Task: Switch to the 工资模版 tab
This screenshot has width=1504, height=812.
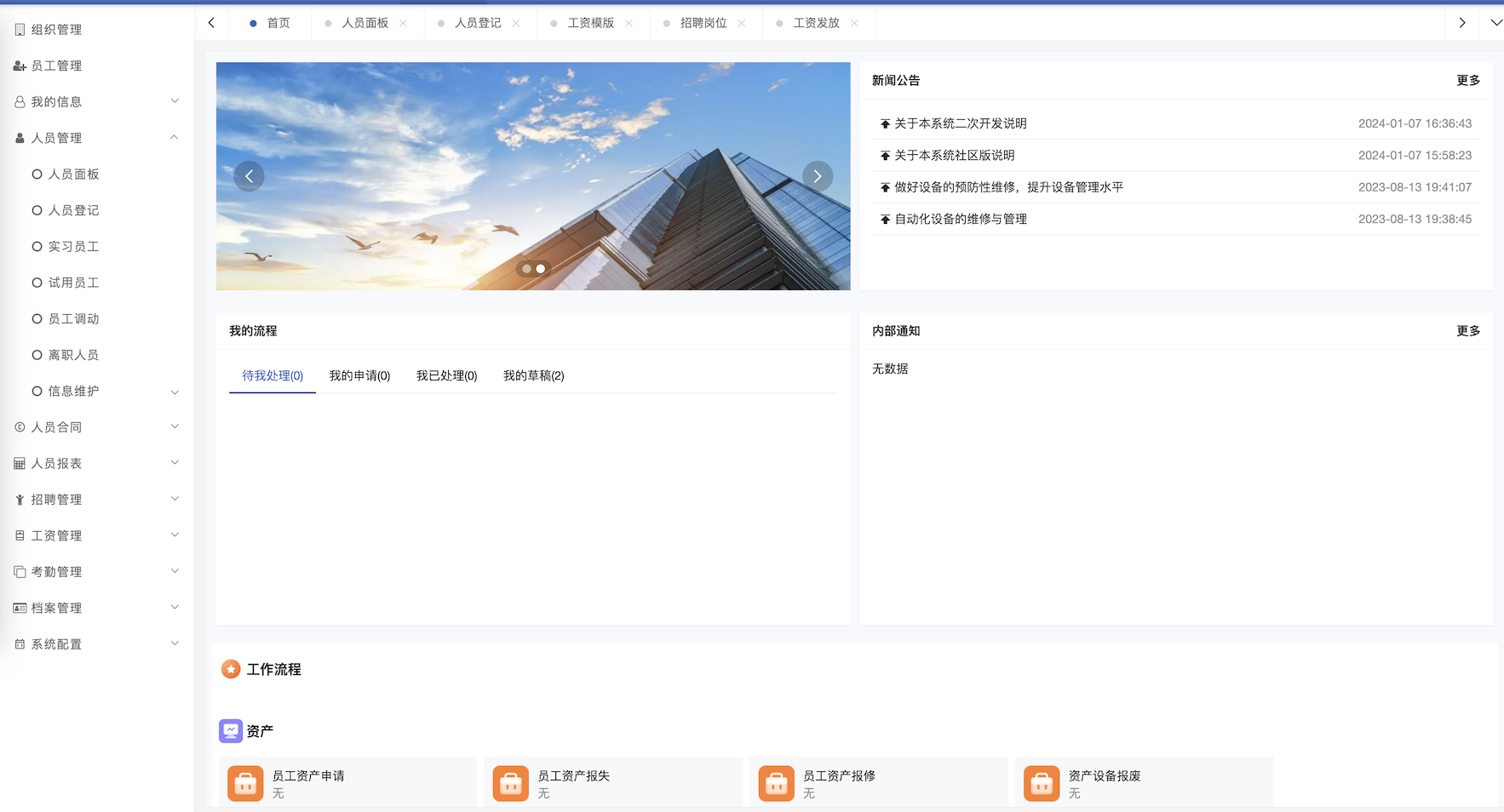Action: (x=591, y=23)
